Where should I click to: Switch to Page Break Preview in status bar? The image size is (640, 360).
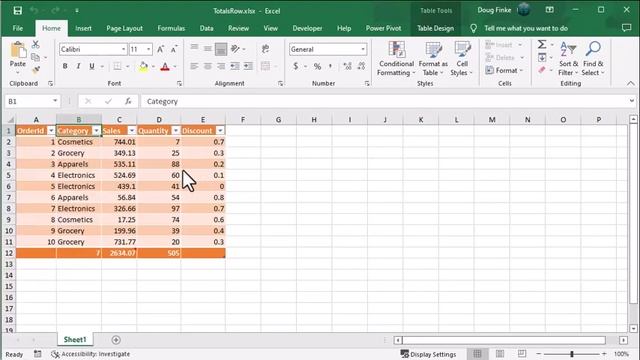(x=522, y=353)
